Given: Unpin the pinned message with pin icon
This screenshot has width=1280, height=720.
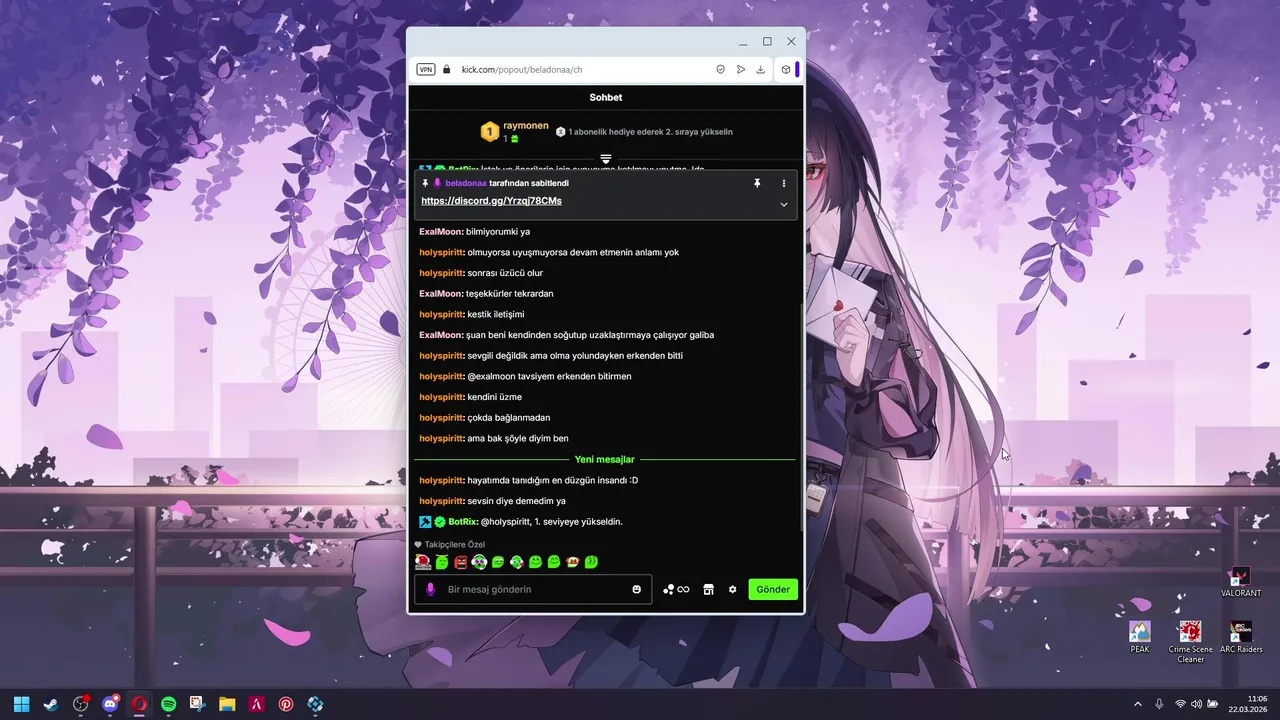Looking at the screenshot, I should pos(757,183).
